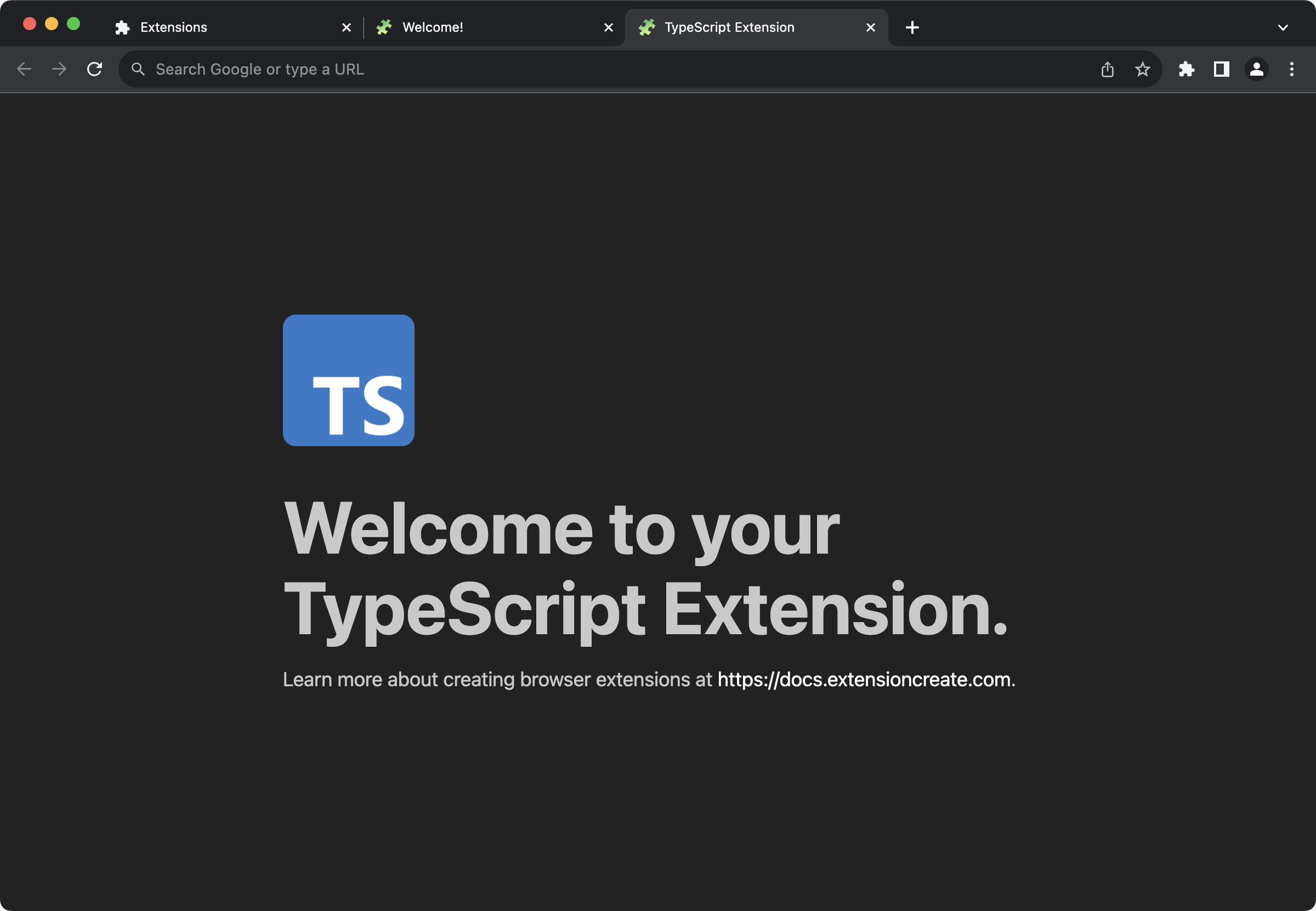Image resolution: width=1316 pixels, height=911 pixels.
Task: Switch to the Extensions tab
Action: click(231, 27)
